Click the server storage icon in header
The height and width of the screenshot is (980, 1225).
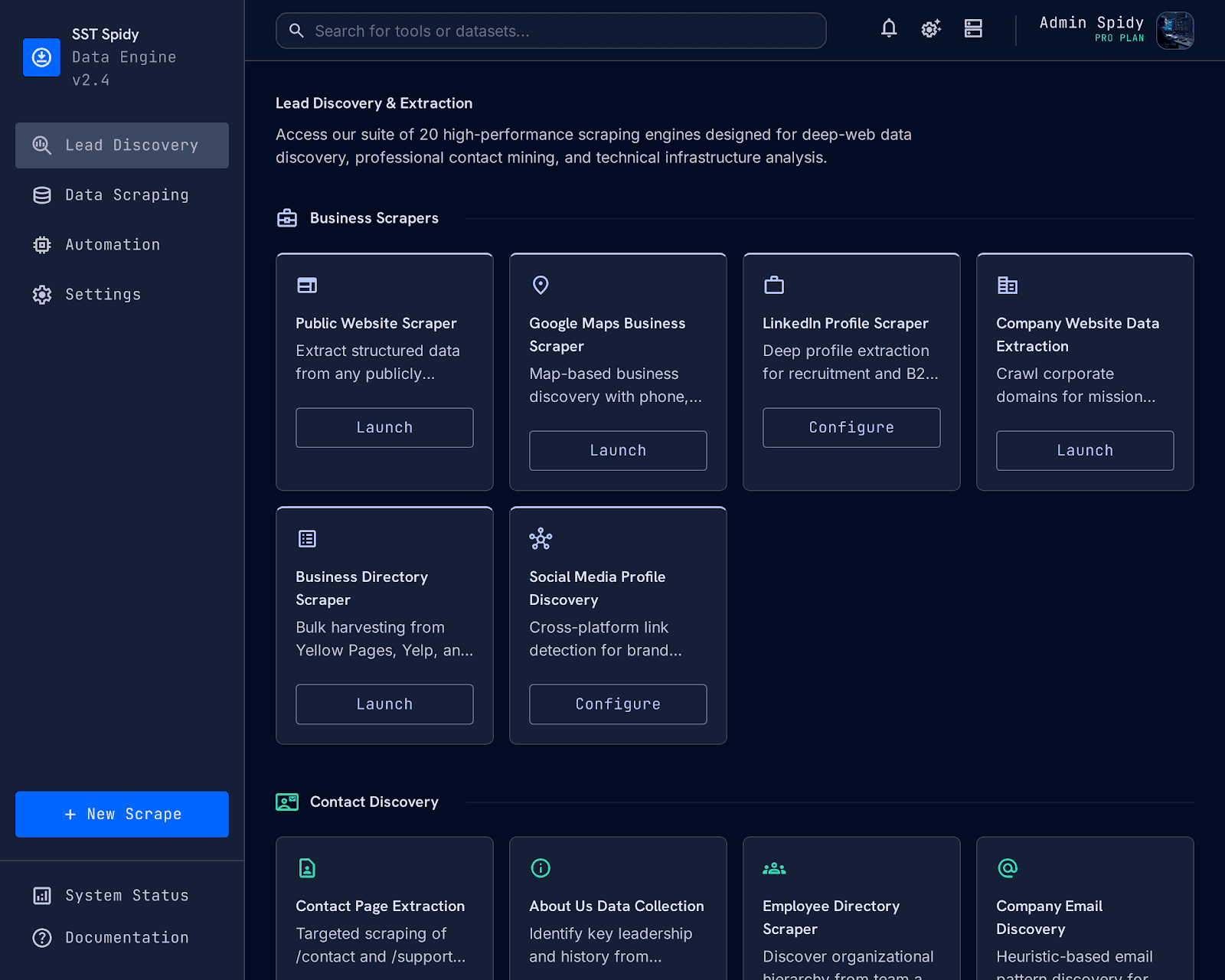pos(973,29)
